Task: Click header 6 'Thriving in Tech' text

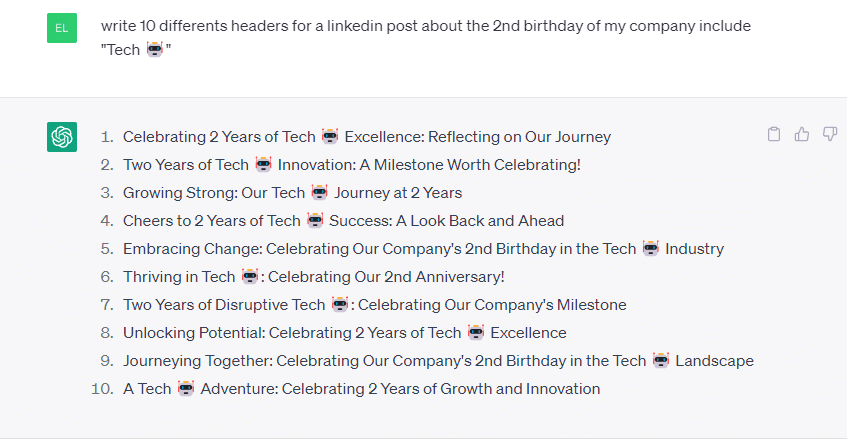Action: click(x=314, y=277)
